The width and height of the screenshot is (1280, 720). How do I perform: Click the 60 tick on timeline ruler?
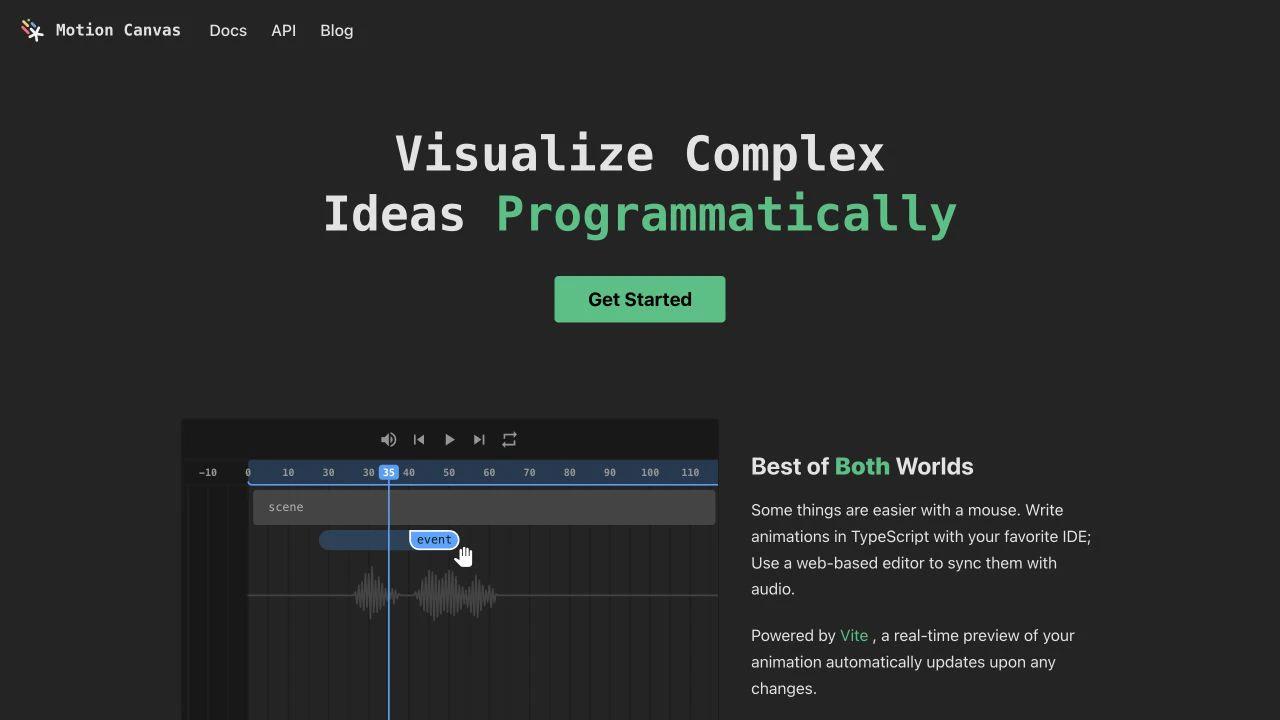489,472
